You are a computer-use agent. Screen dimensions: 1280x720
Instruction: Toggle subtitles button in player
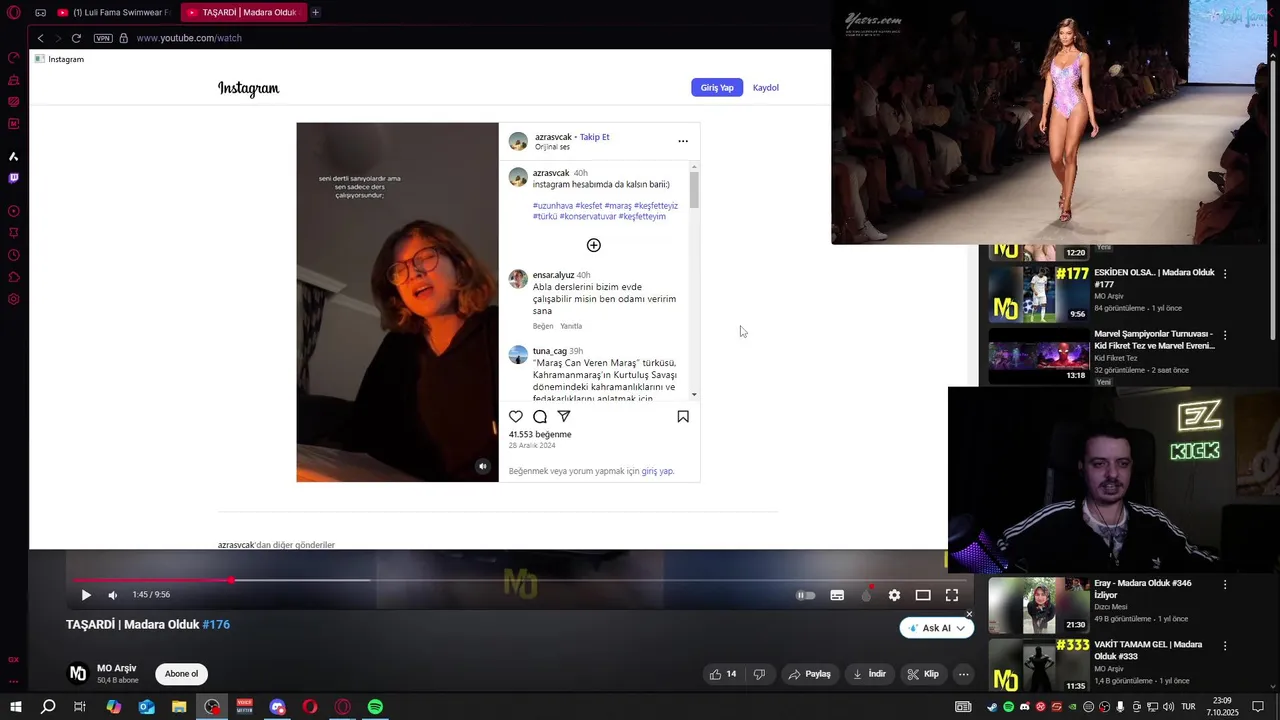pyautogui.click(x=837, y=595)
